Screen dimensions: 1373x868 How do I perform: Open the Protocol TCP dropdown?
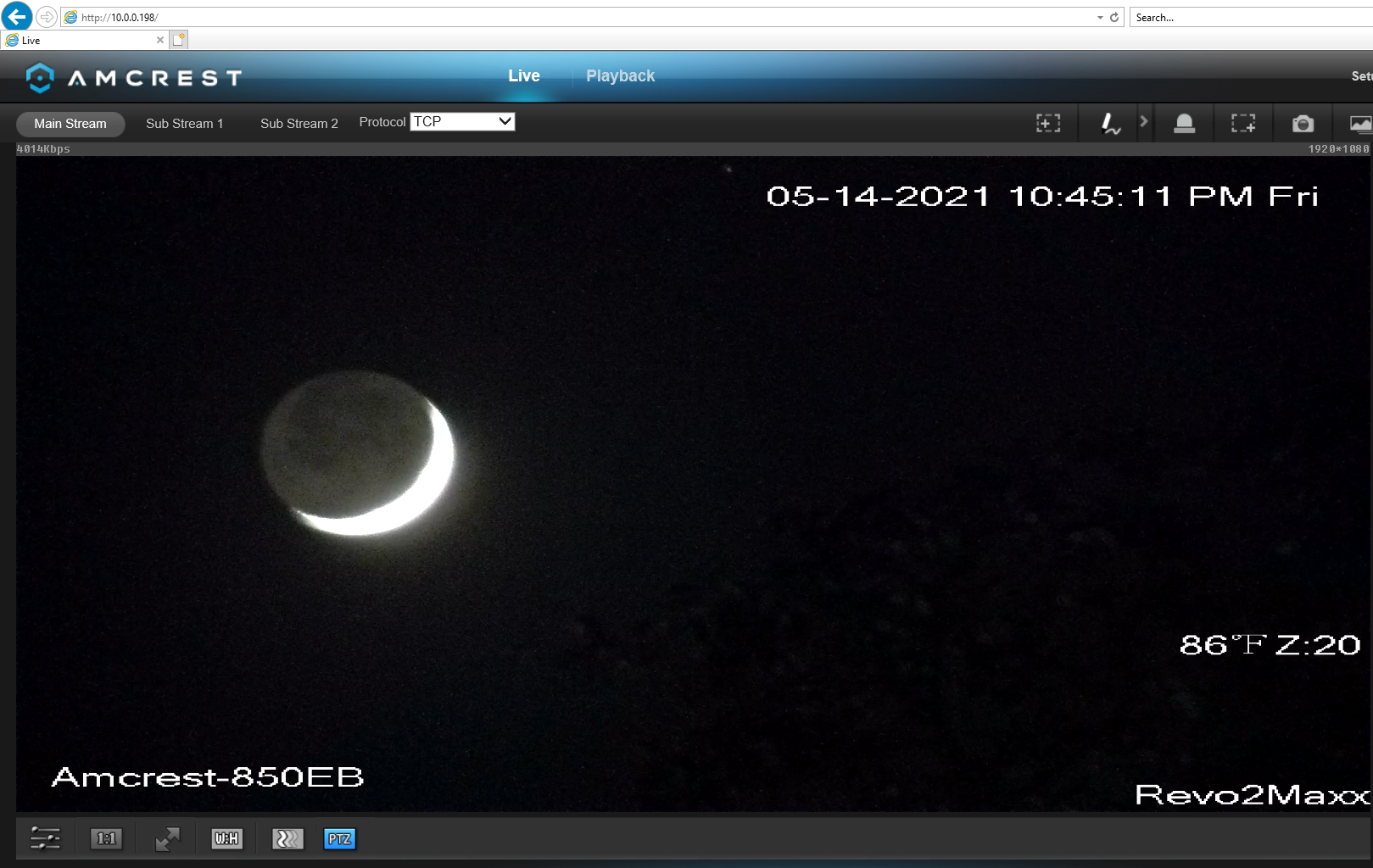pos(462,121)
